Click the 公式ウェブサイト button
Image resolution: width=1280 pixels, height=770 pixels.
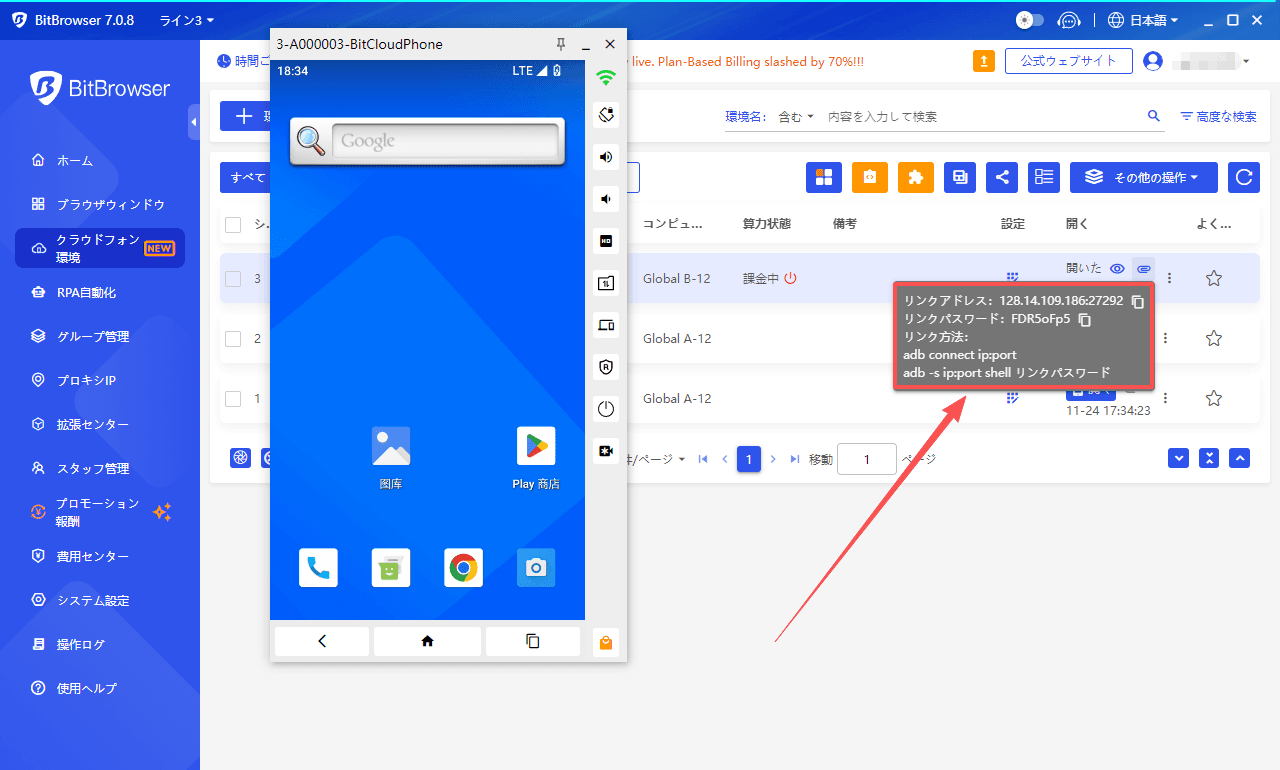click(1068, 61)
